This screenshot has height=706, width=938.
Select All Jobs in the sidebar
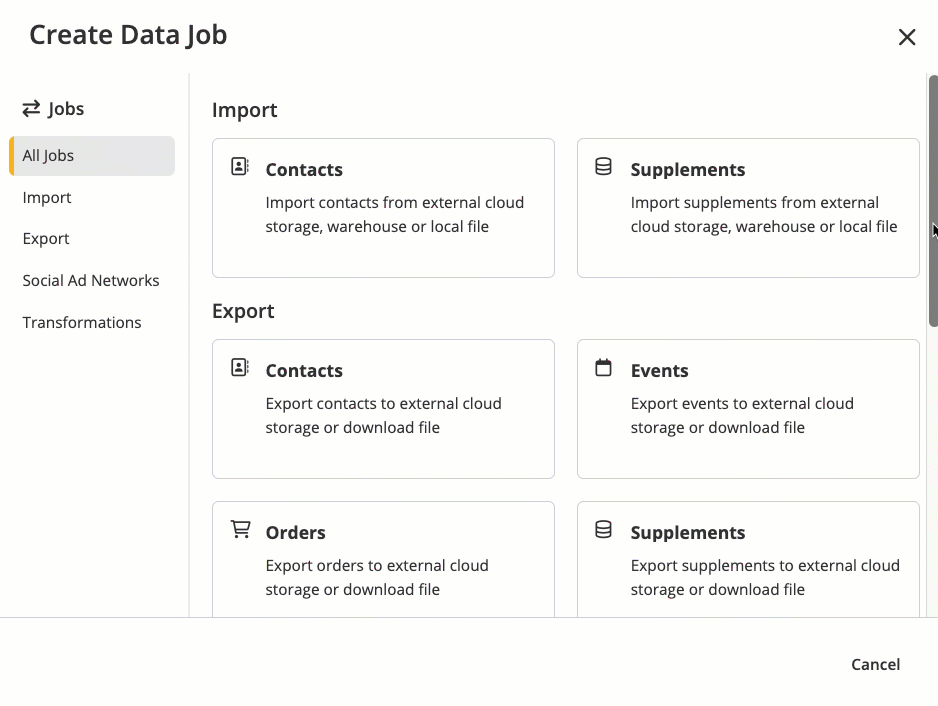click(48, 156)
